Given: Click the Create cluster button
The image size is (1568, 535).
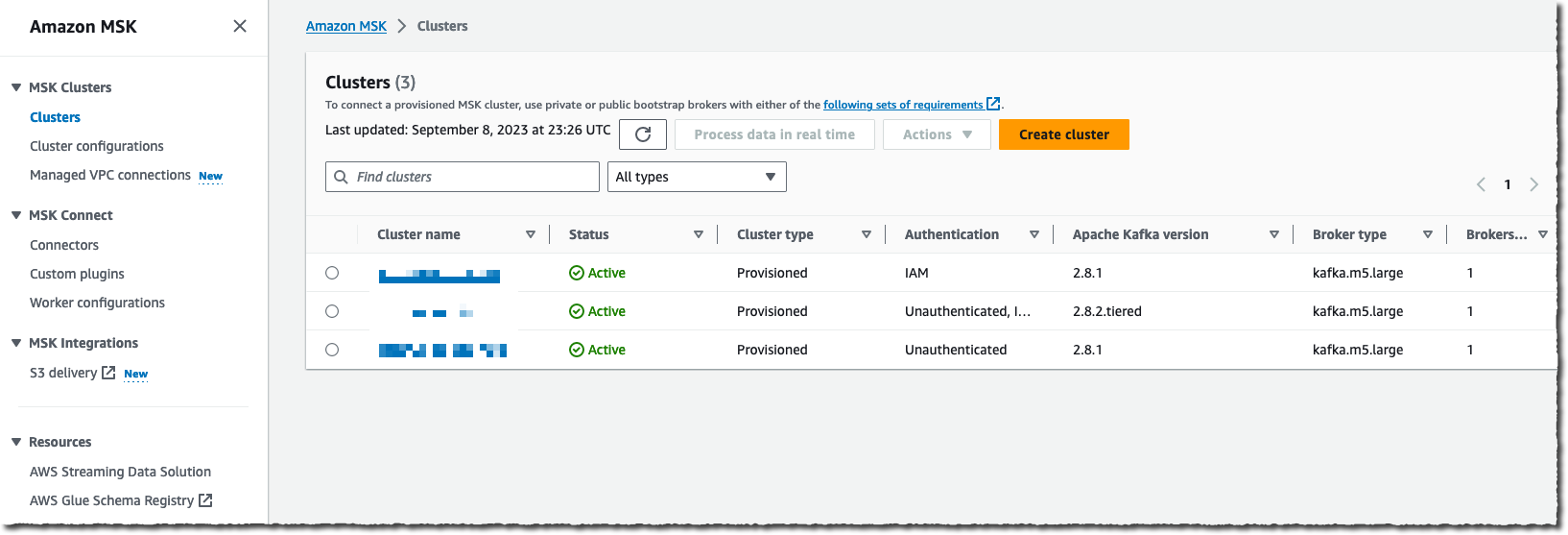Looking at the screenshot, I should (1063, 134).
